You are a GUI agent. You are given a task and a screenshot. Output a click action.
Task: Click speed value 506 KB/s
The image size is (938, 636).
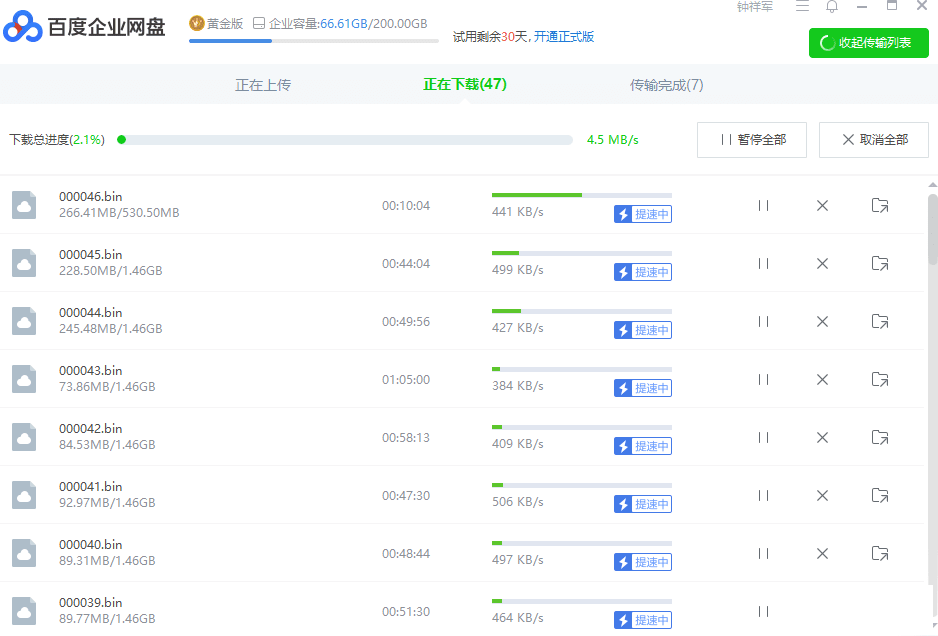518,502
